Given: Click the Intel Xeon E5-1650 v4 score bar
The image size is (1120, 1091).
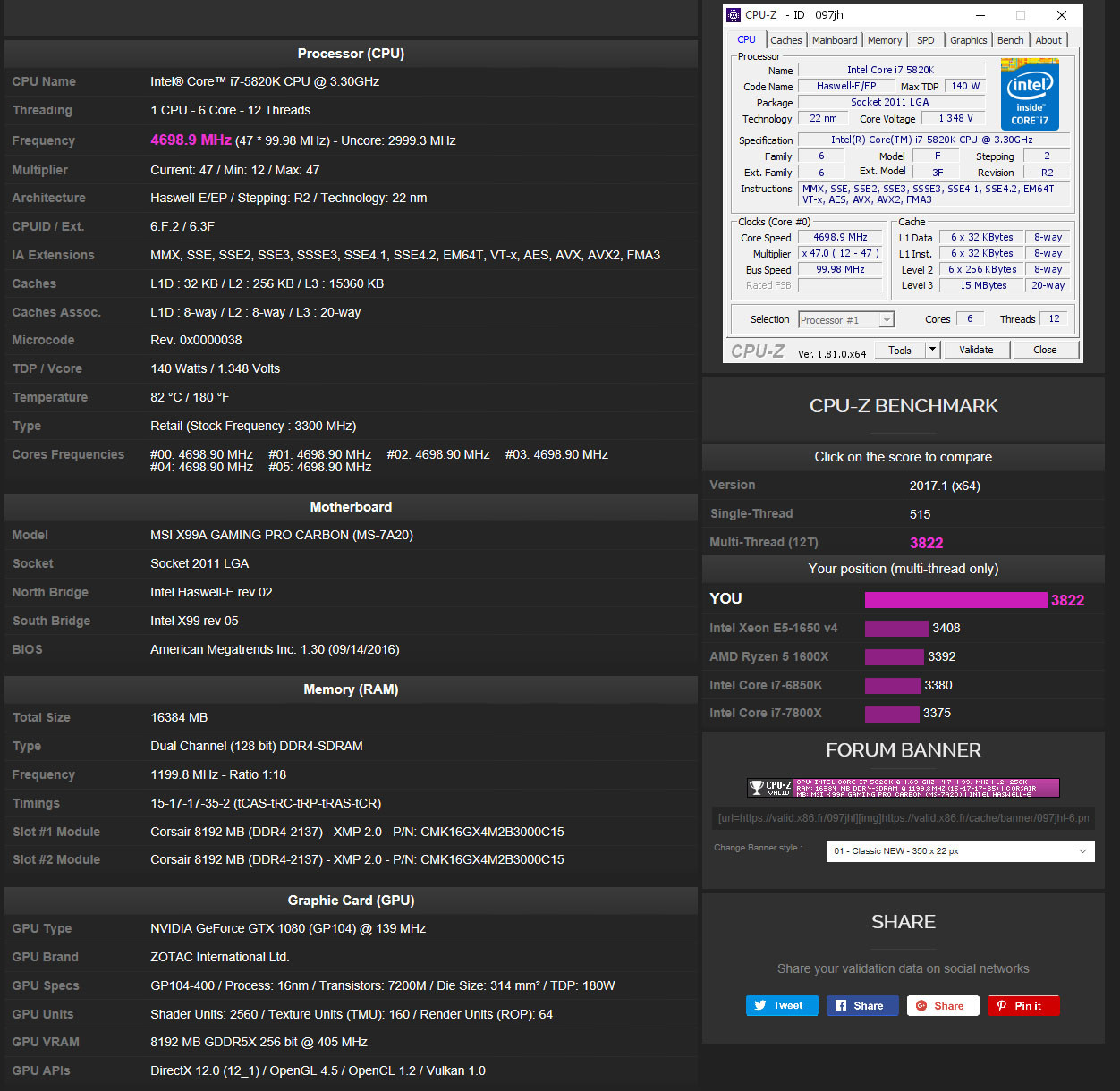Looking at the screenshot, I should coord(896,629).
